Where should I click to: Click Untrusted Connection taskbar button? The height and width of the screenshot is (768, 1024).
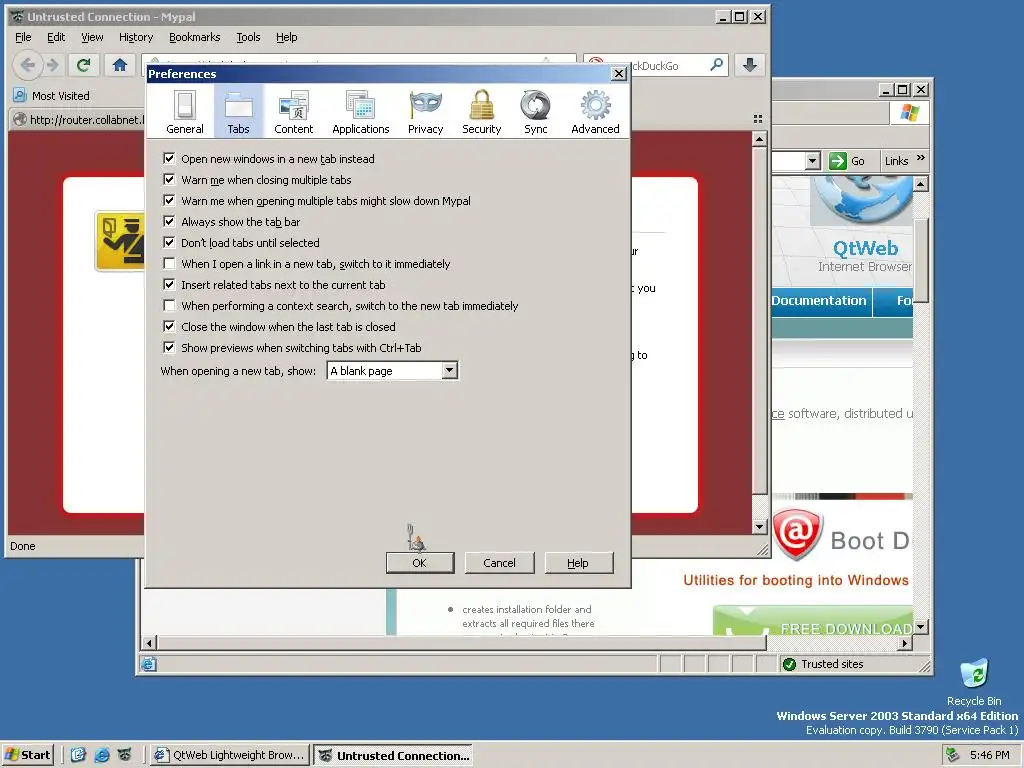pyautogui.click(x=392, y=756)
